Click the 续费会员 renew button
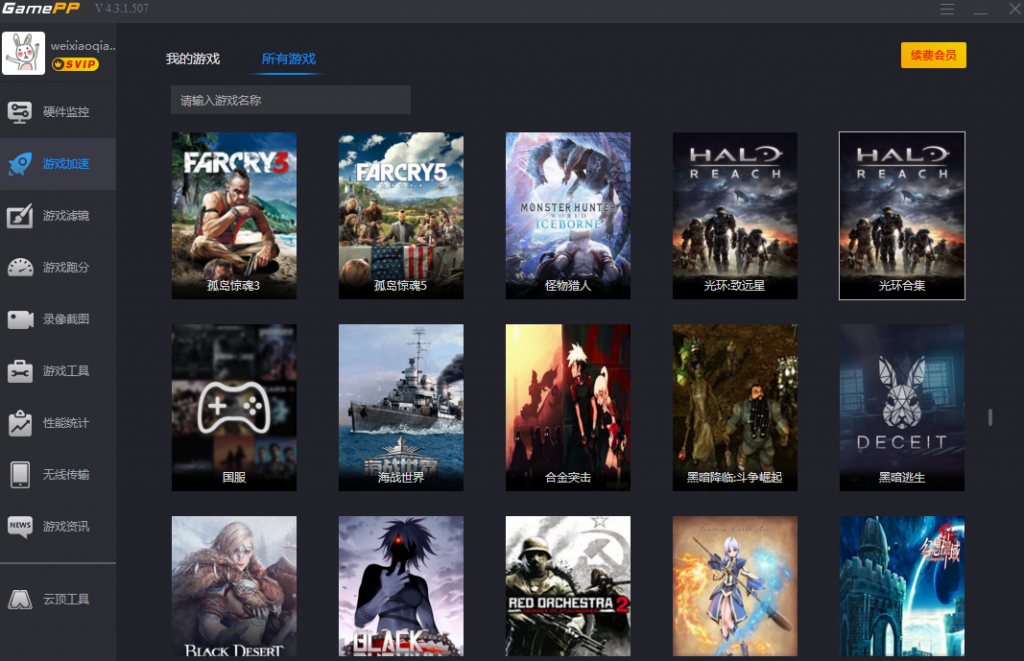Screen dimensions: 1024x661 coord(933,56)
